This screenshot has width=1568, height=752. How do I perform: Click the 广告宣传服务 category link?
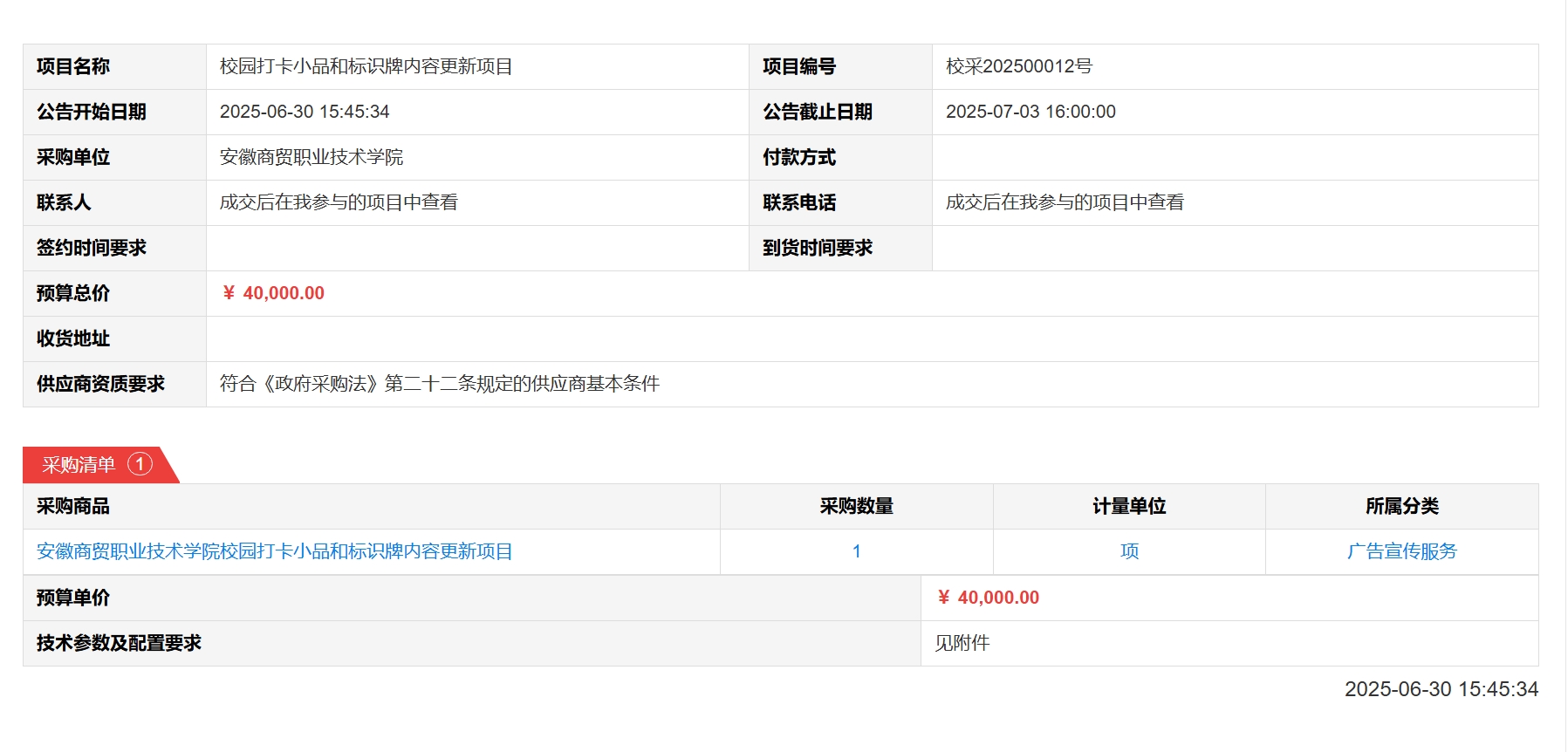tap(1401, 551)
